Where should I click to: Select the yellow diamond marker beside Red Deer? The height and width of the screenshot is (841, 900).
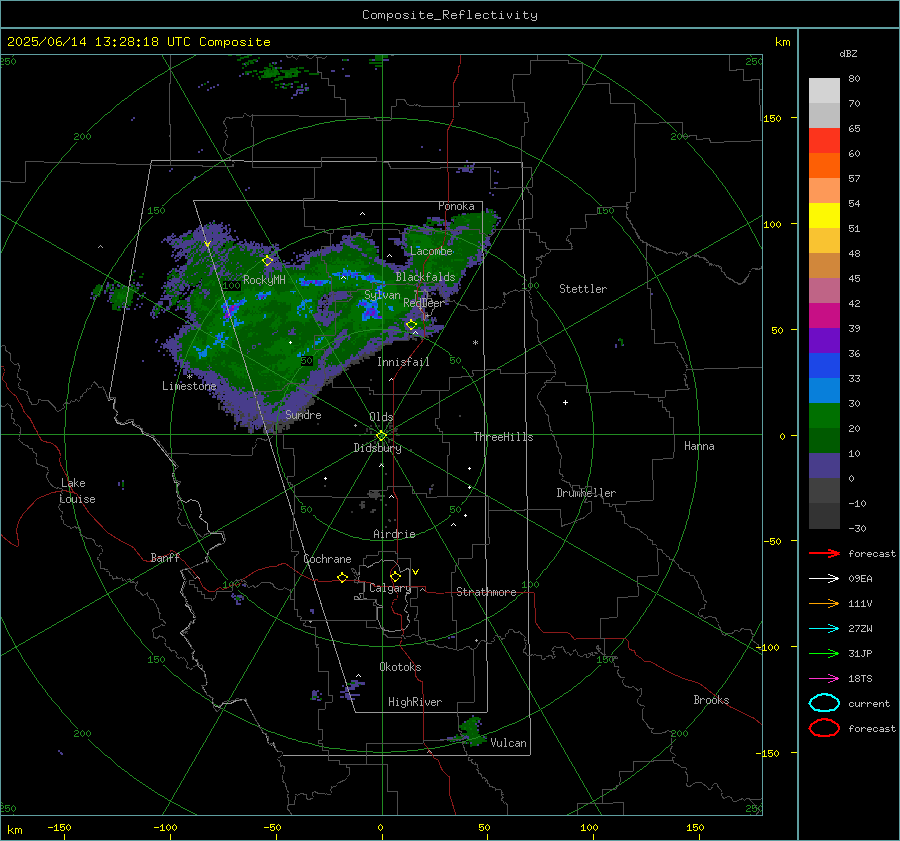tap(411, 325)
